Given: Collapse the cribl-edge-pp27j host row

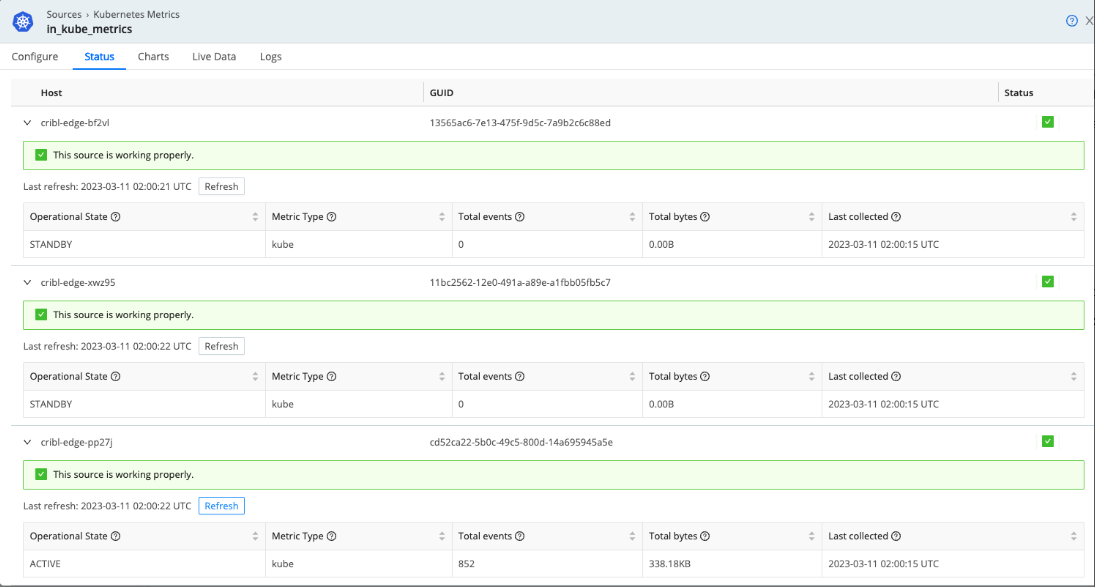Looking at the screenshot, I should 27,442.
